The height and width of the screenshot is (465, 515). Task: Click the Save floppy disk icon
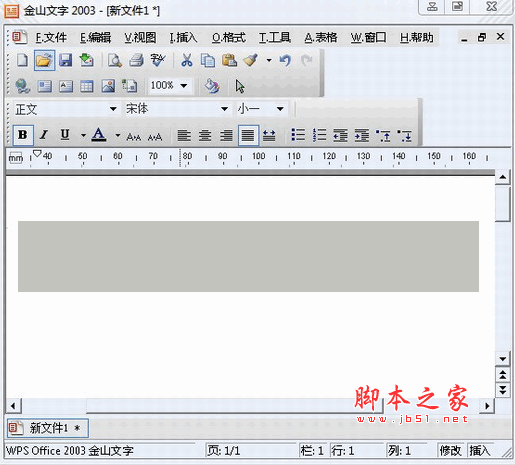point(66,60)
